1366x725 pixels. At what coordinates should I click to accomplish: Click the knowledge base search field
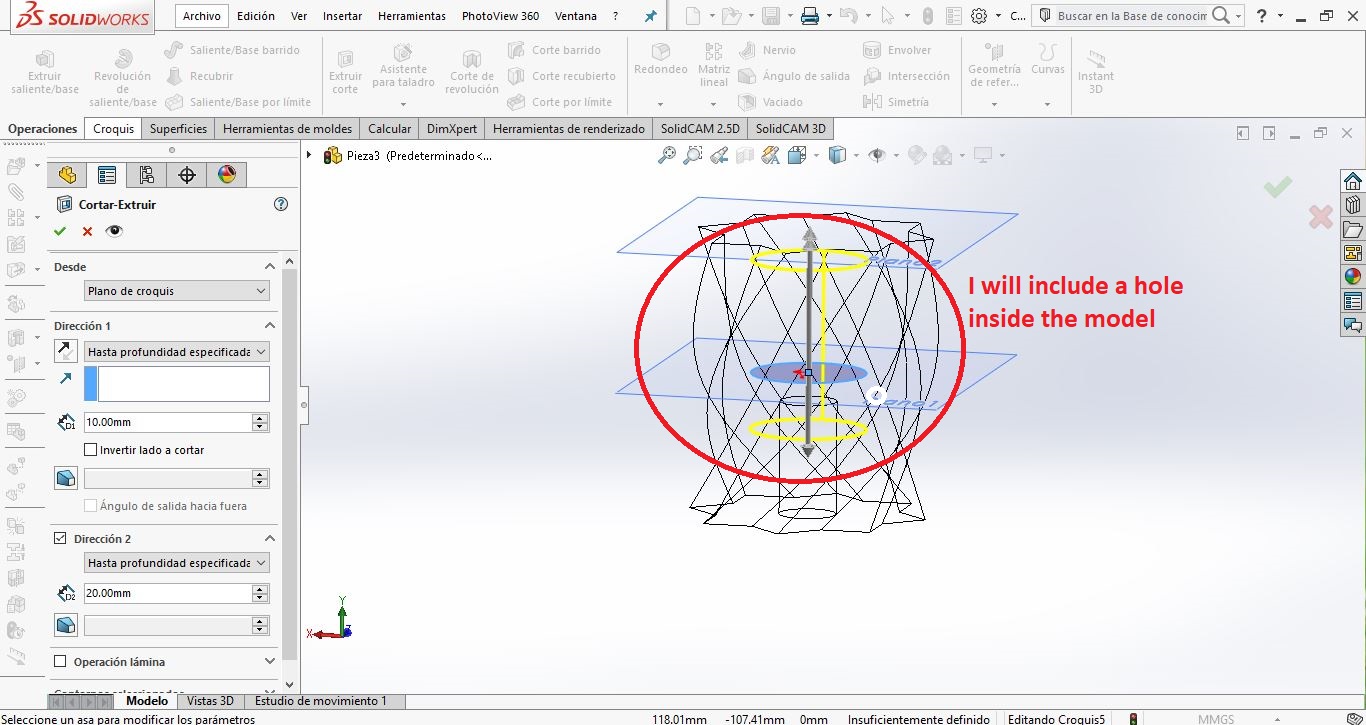coord(1133,16)
